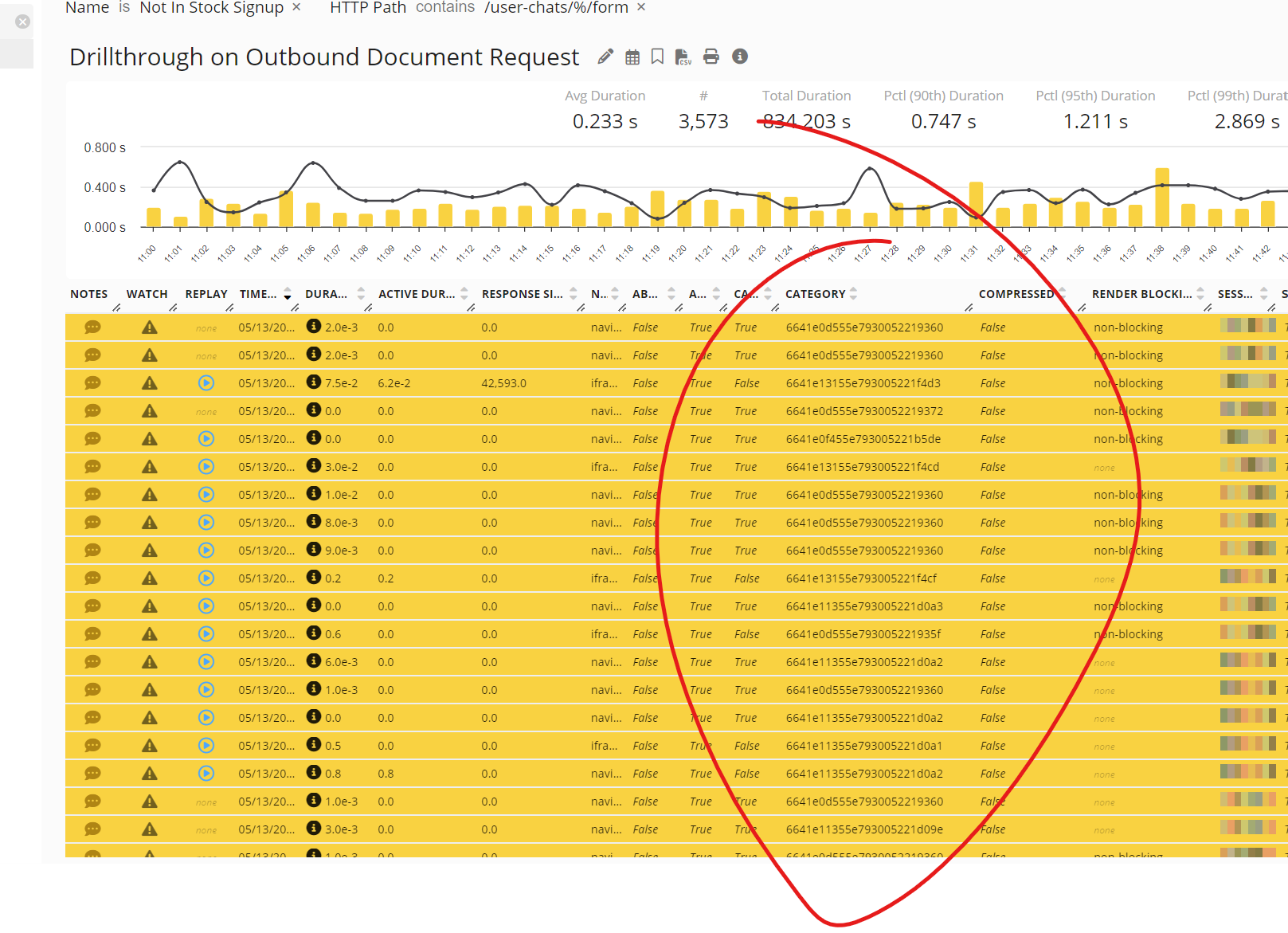
Task: Click the pencil edit icon beside the title
Action: click(x=605, y=57)
